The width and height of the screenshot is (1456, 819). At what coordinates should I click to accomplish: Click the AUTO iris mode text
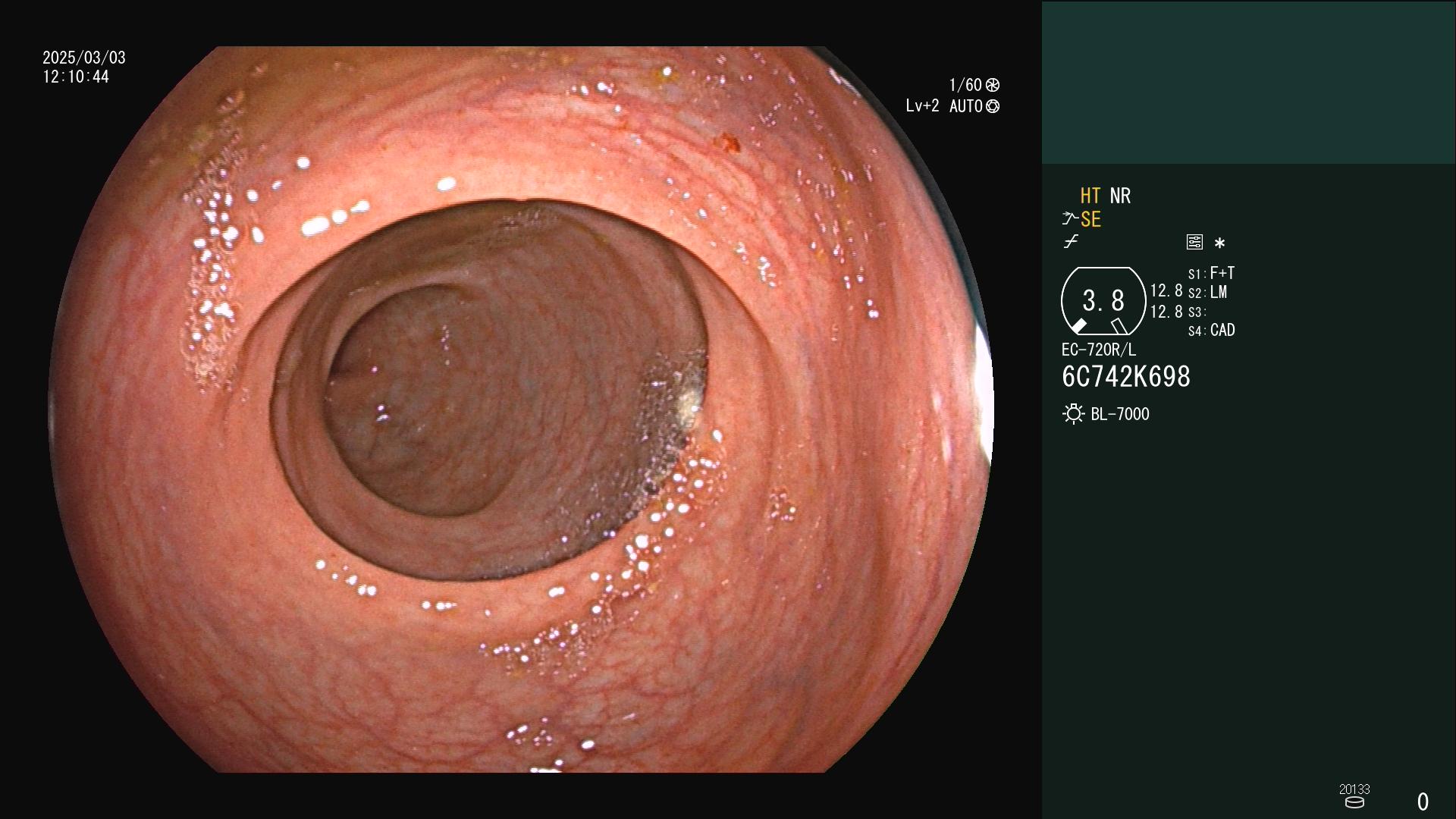pos(966,107)
